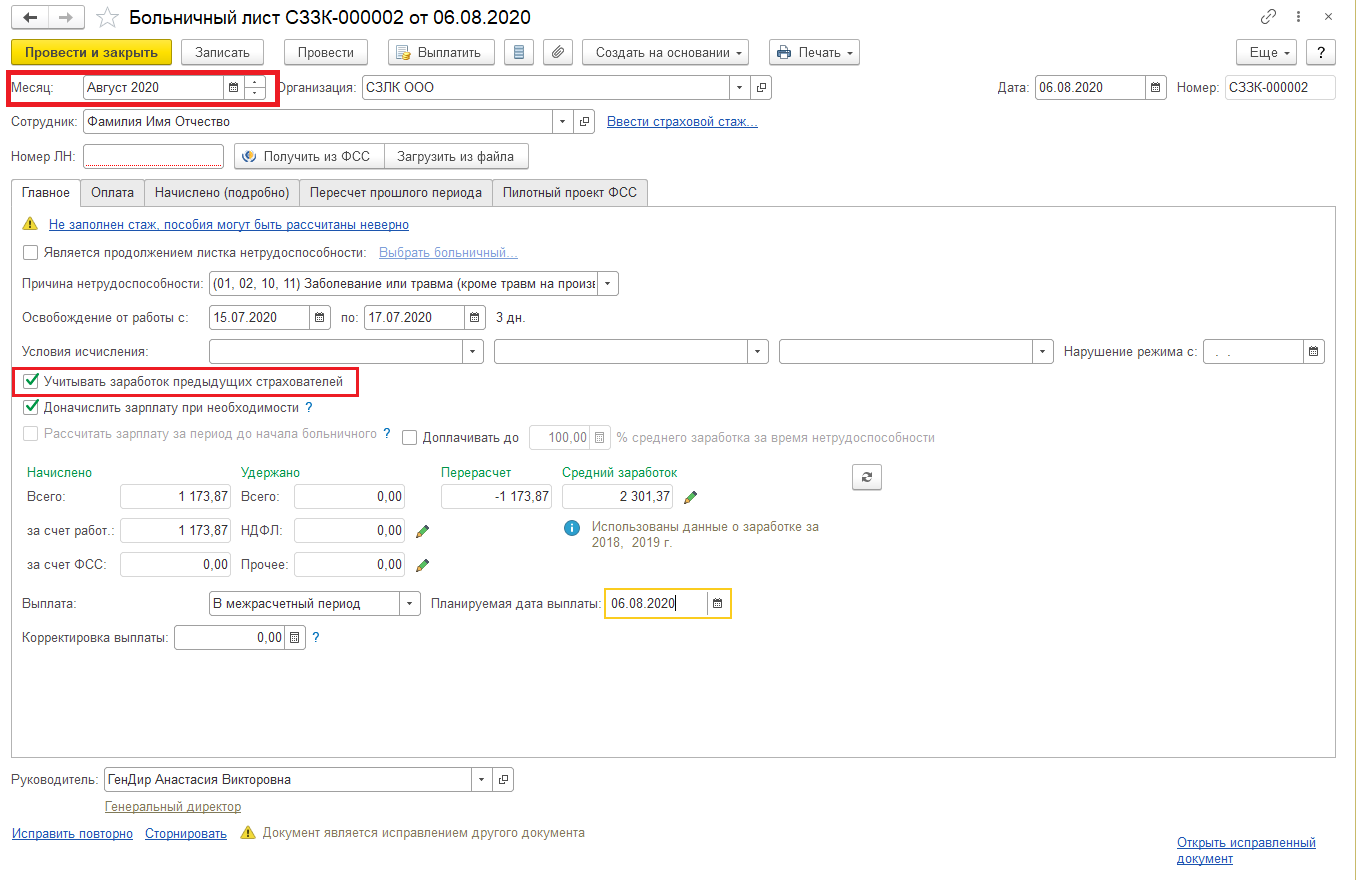Expand Руководитель dropdown list
Viewport: 1356px width, 880px height.
(482, 780)
